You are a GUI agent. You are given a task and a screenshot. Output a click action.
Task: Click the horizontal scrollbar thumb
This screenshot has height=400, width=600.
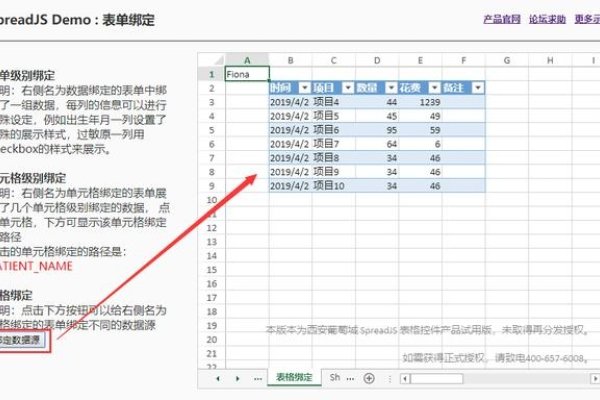coord(437,379)
